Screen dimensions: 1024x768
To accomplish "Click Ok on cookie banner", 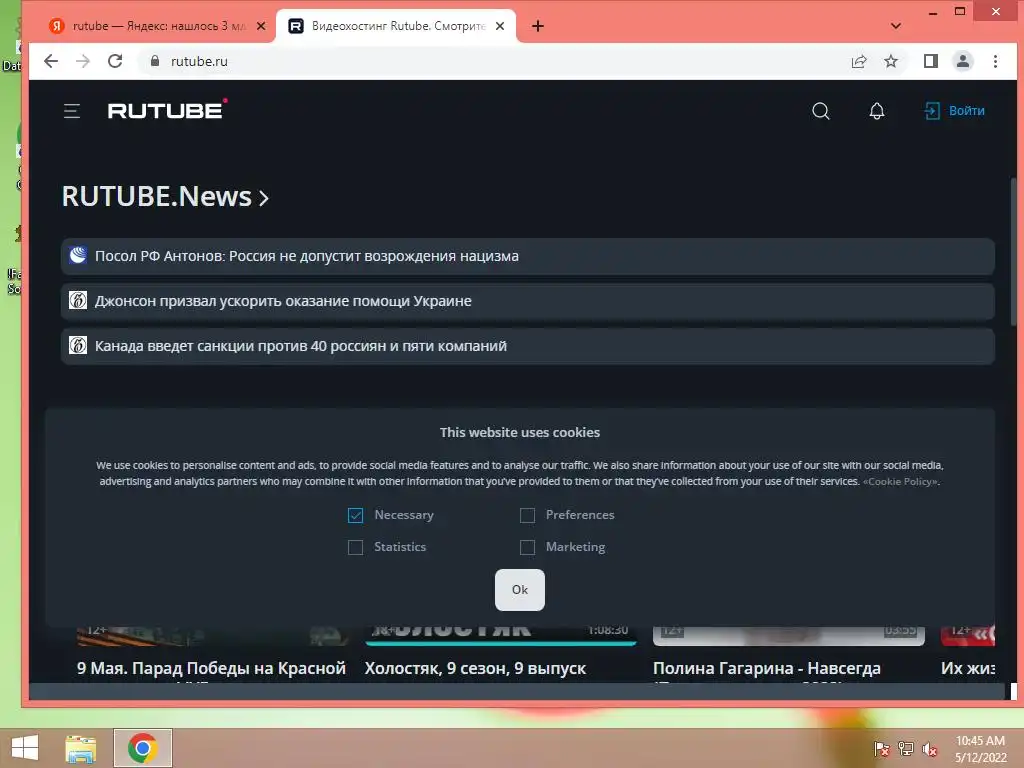I will [520, 590].
